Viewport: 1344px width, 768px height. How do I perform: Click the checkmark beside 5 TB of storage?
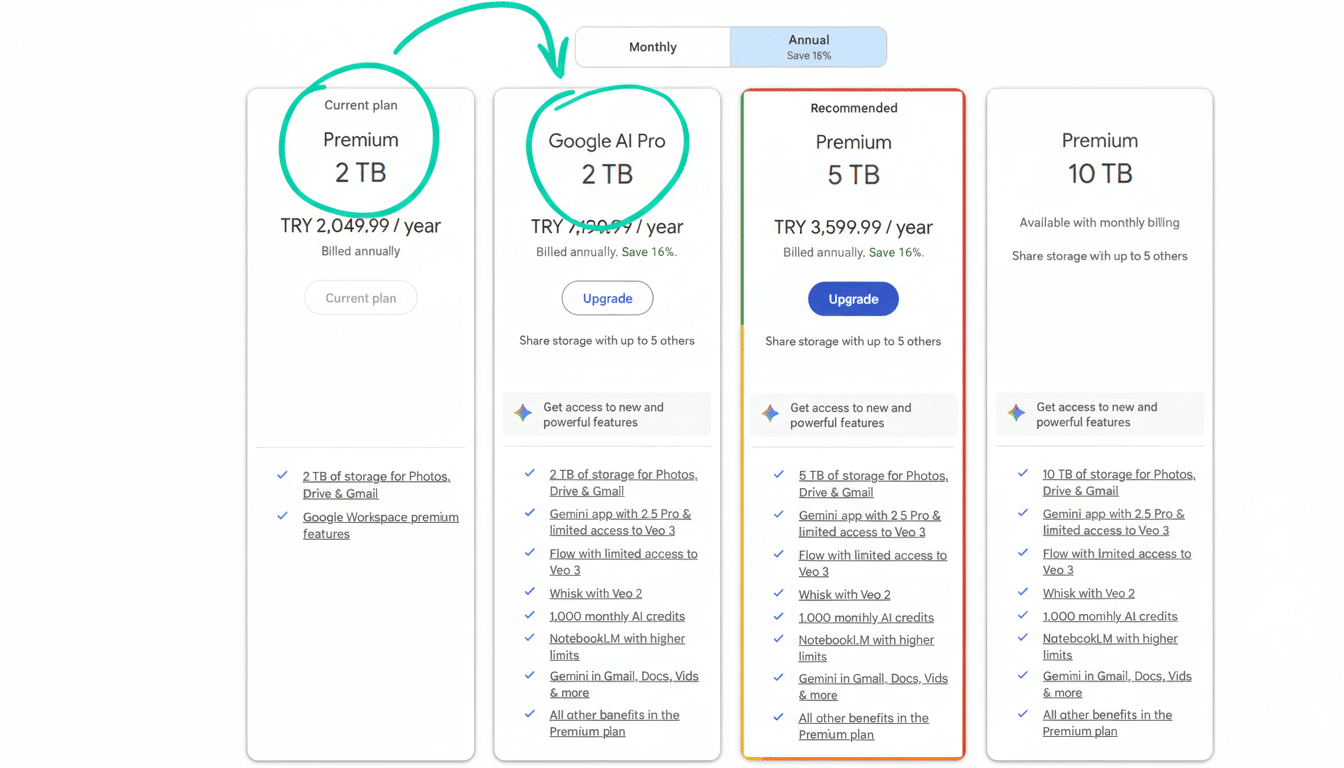(778, 476)
